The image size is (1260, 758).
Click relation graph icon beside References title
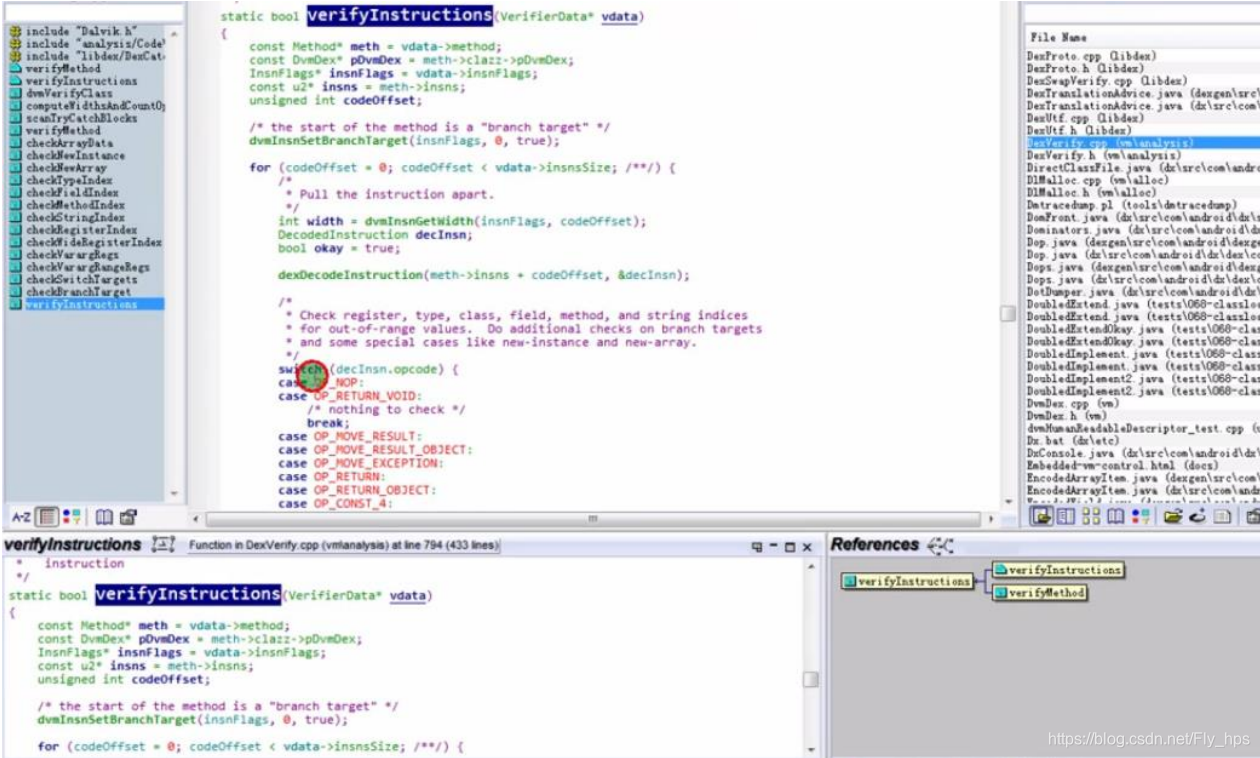[x=940, y=545]
